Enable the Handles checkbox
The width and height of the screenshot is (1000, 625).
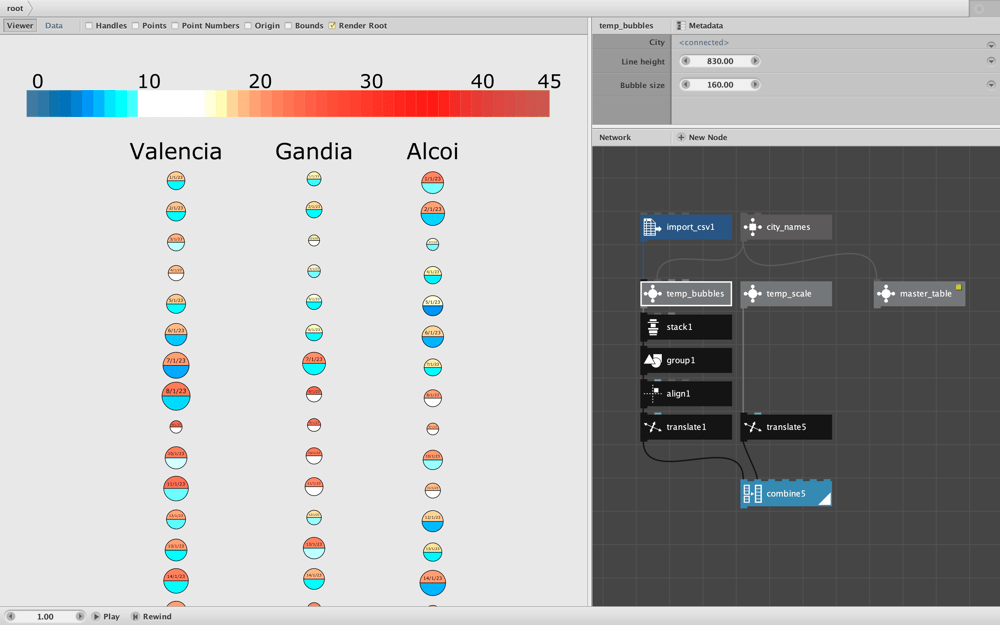pos(89,26)
